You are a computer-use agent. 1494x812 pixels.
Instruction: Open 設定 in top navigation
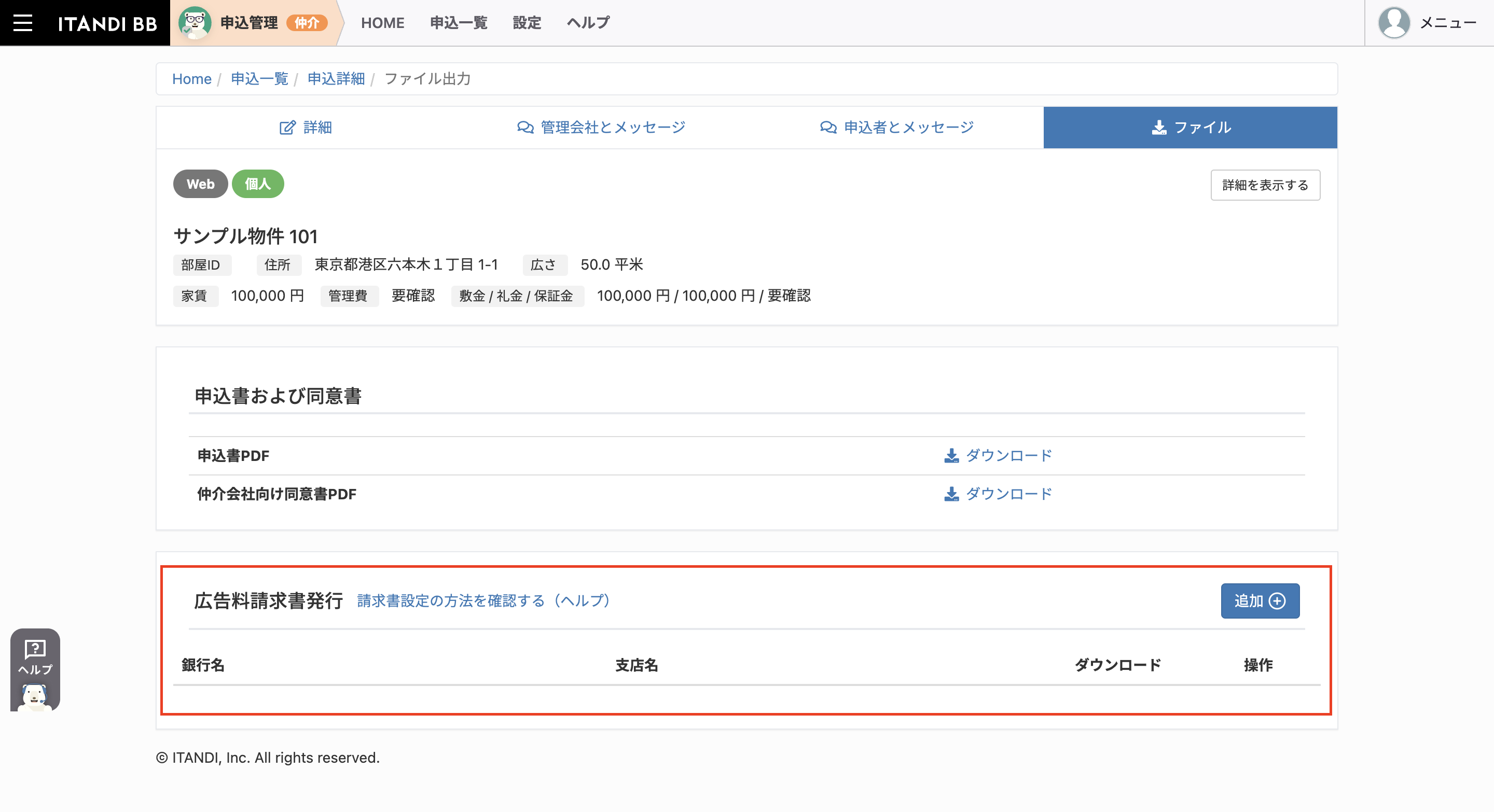pos(527,23)
